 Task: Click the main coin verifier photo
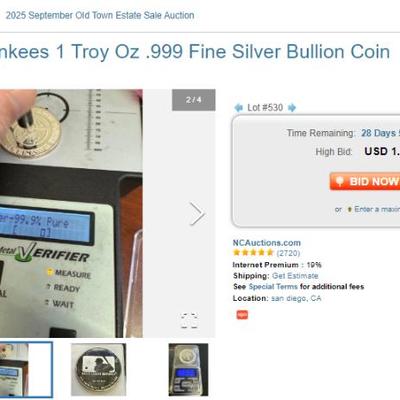[x=71, y=213]
